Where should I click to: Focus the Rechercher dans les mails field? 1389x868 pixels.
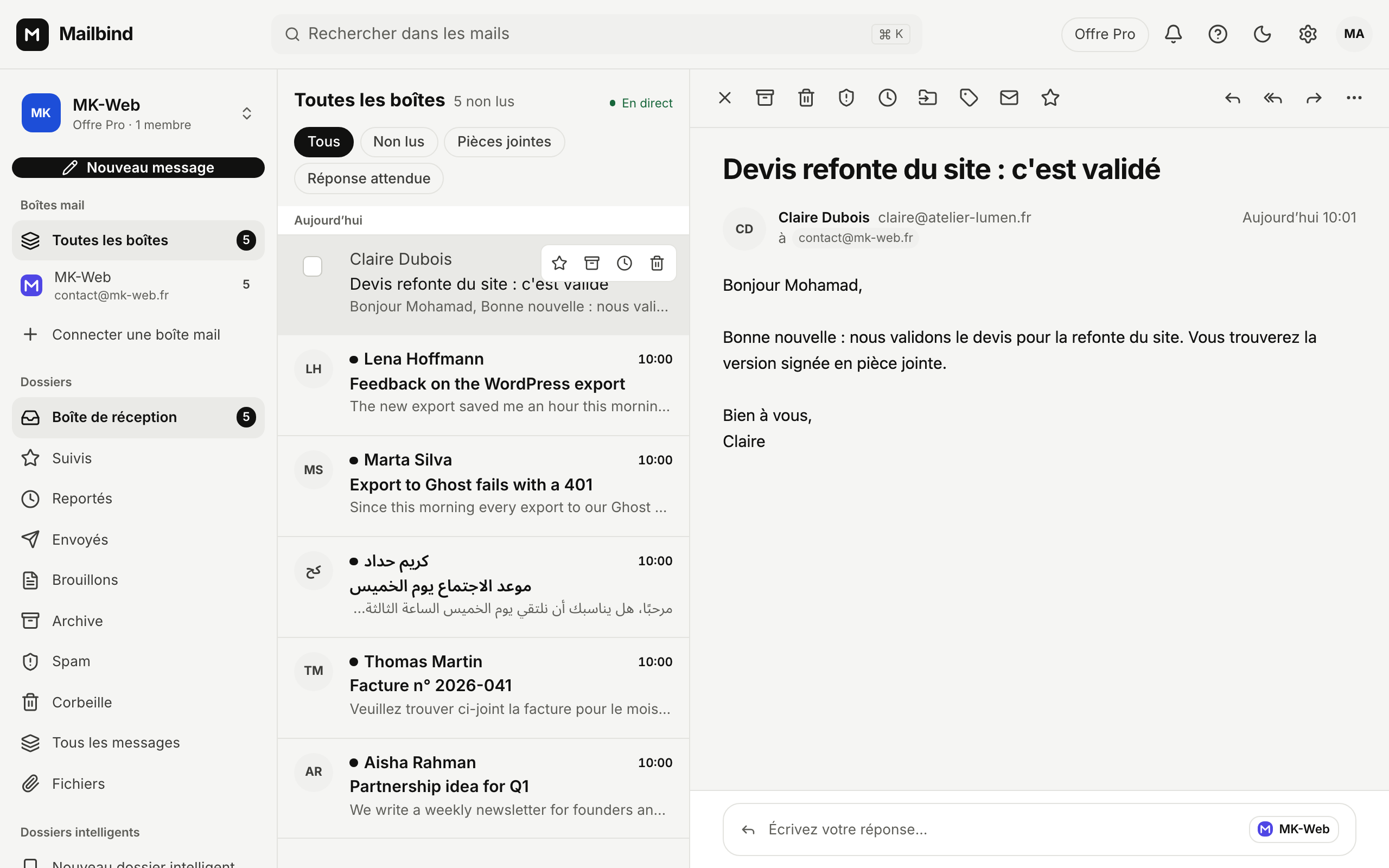tap(597, 34)
